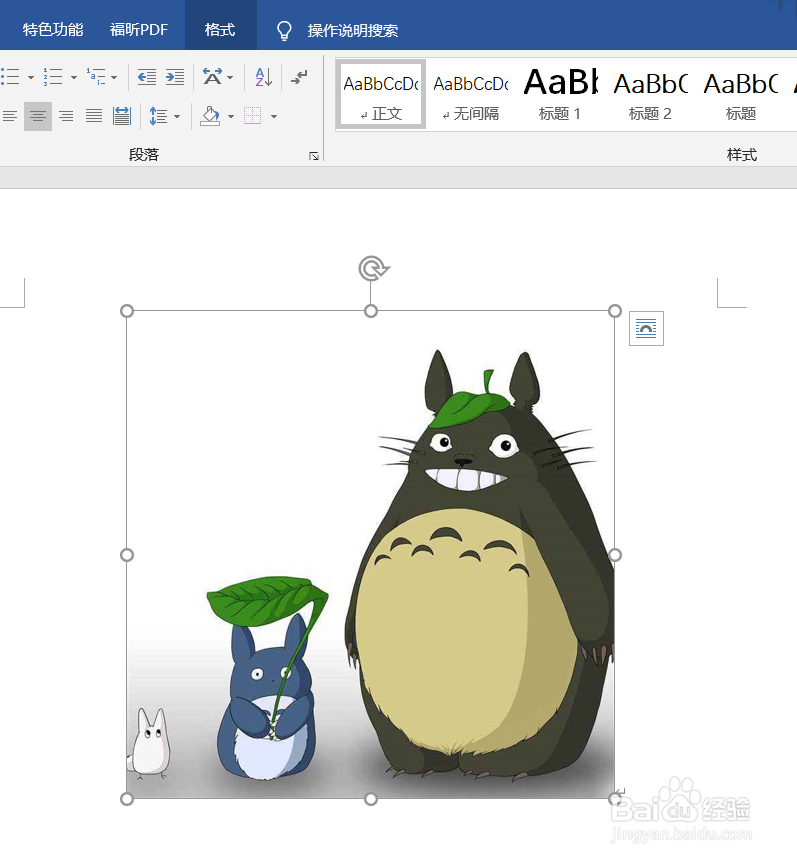Expand the numbering style dropdown
Viewport: 797px width, 862px height.
pyautogui.click(x=74, y=78)
